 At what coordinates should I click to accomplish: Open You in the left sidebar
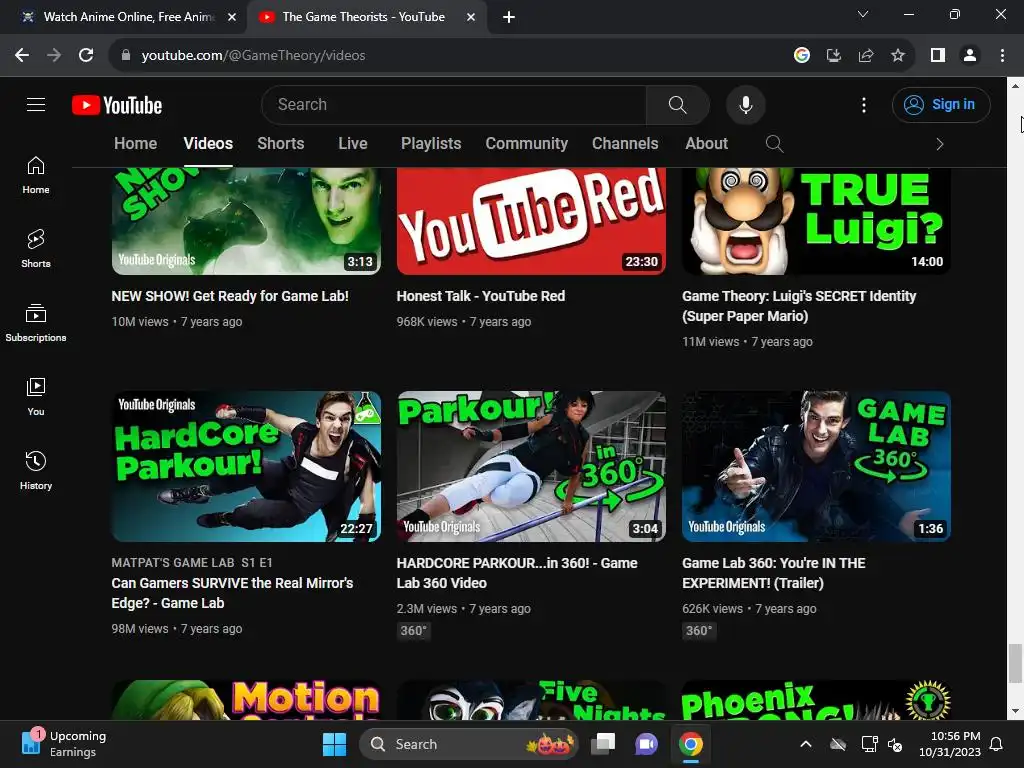pos(36,396)
